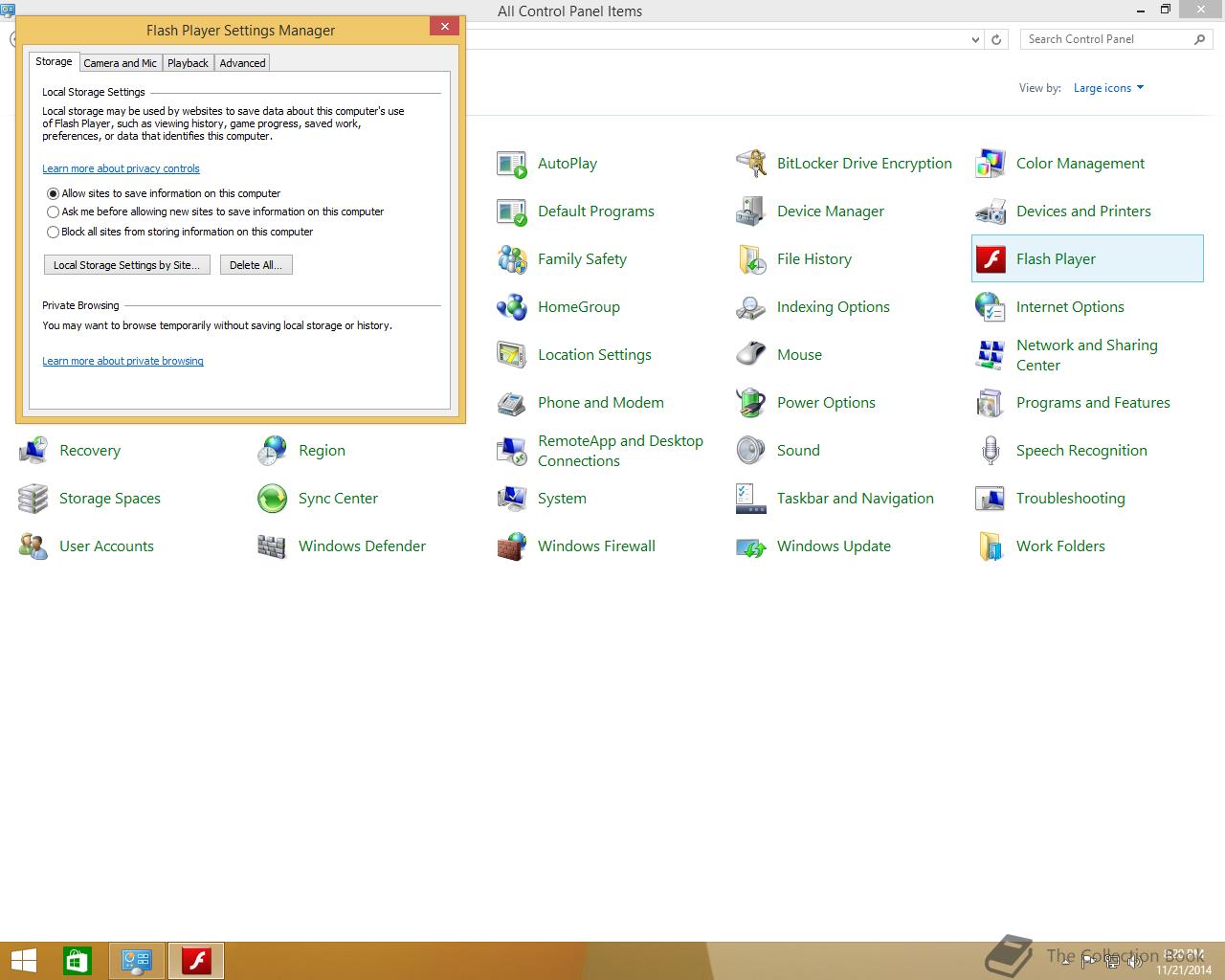Viewport: 1225px width, 980px height.
Task: Open the Sound speaker icon
Action: pyautogui.click(x=751, y=451)
